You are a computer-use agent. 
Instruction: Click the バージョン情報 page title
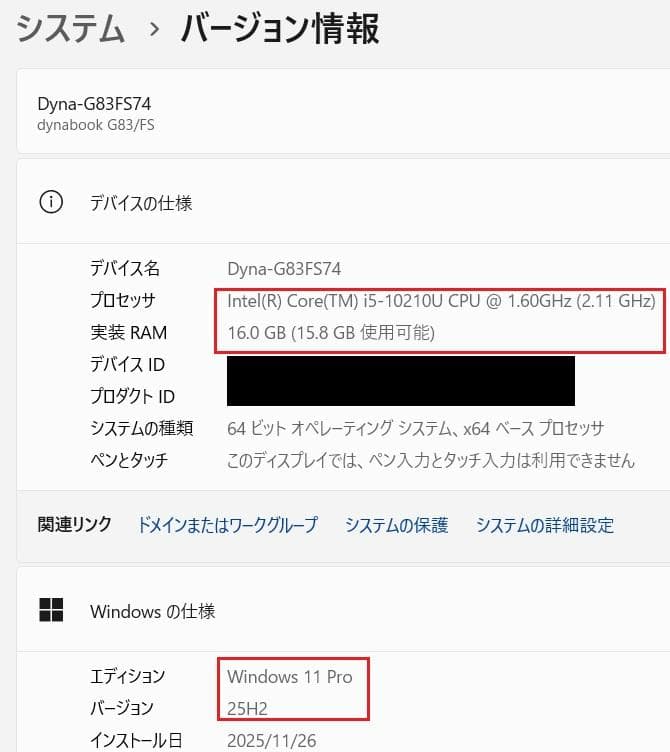click(x=280, y=29)
